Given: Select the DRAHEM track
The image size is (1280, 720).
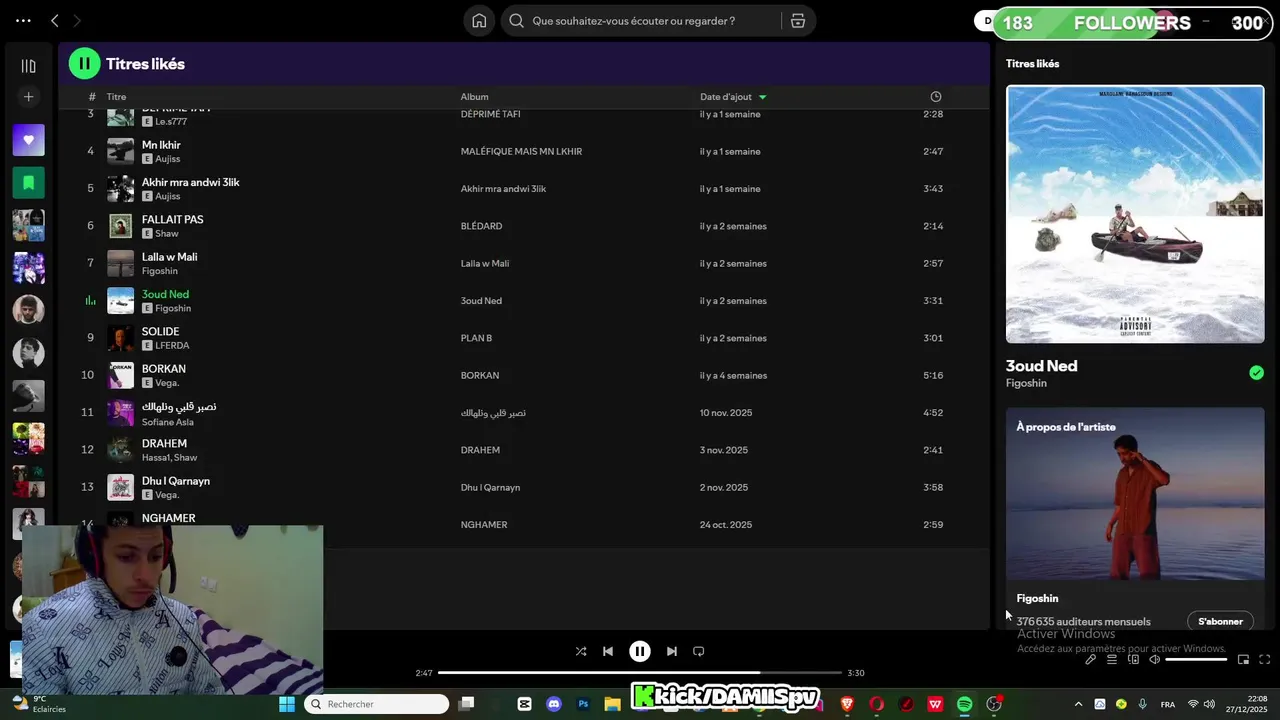Looking at the screenshot, I should tap(164, 443).
